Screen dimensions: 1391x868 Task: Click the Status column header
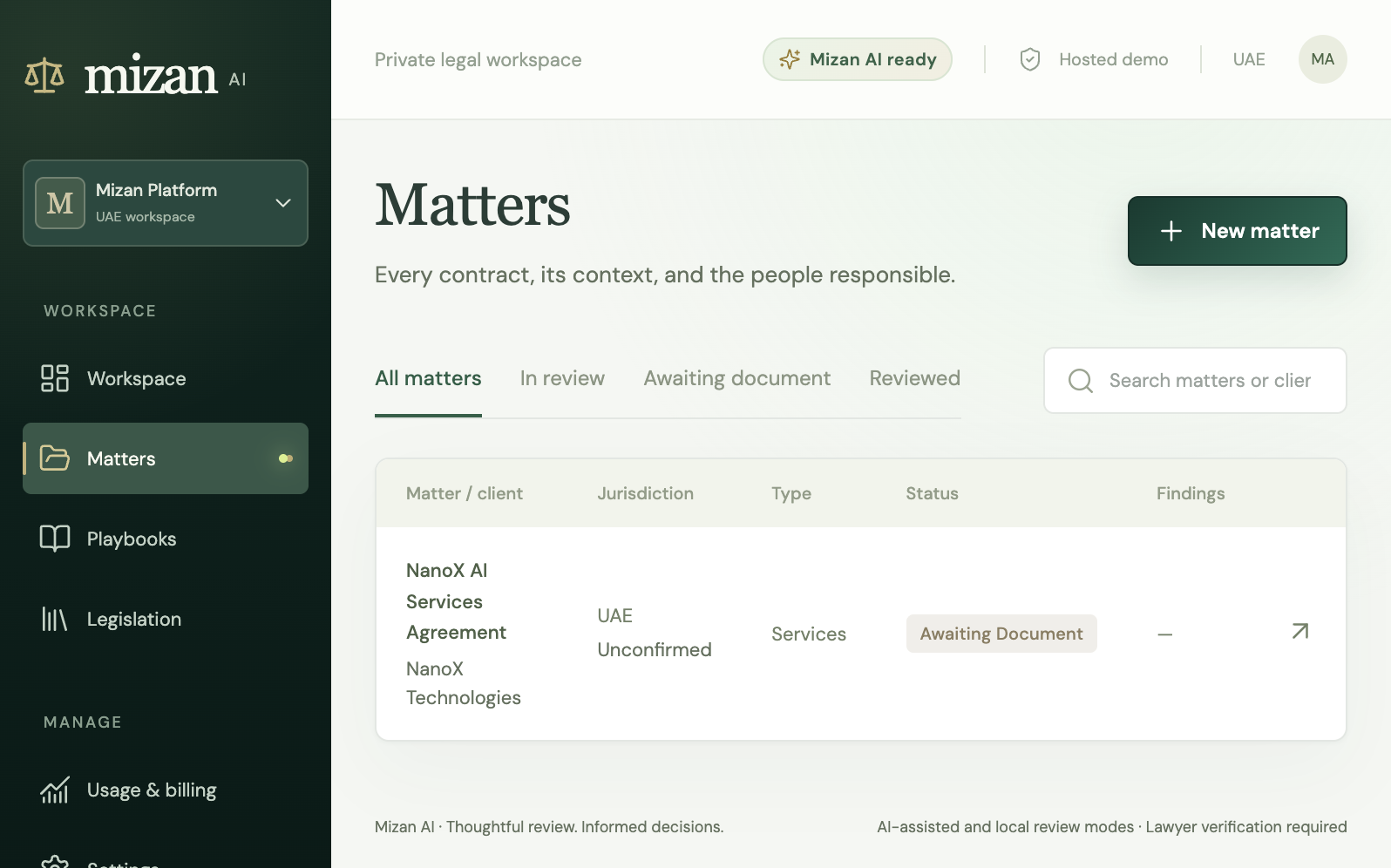tap(932, 493)
